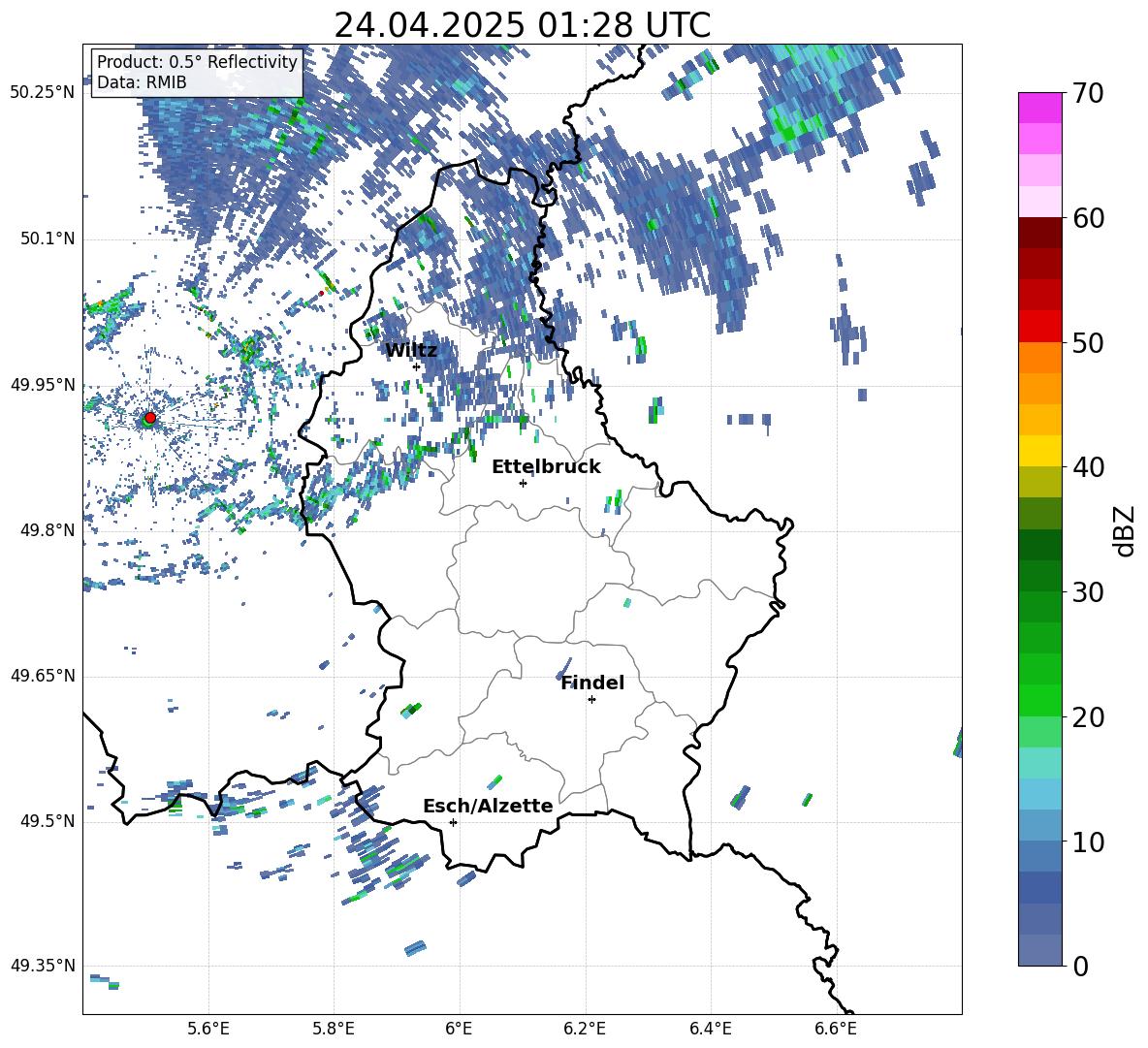Click the 49.95°N latitude label
Image resolution: width=1148 pixels, height=1048 pixels.
pos(43,385)
